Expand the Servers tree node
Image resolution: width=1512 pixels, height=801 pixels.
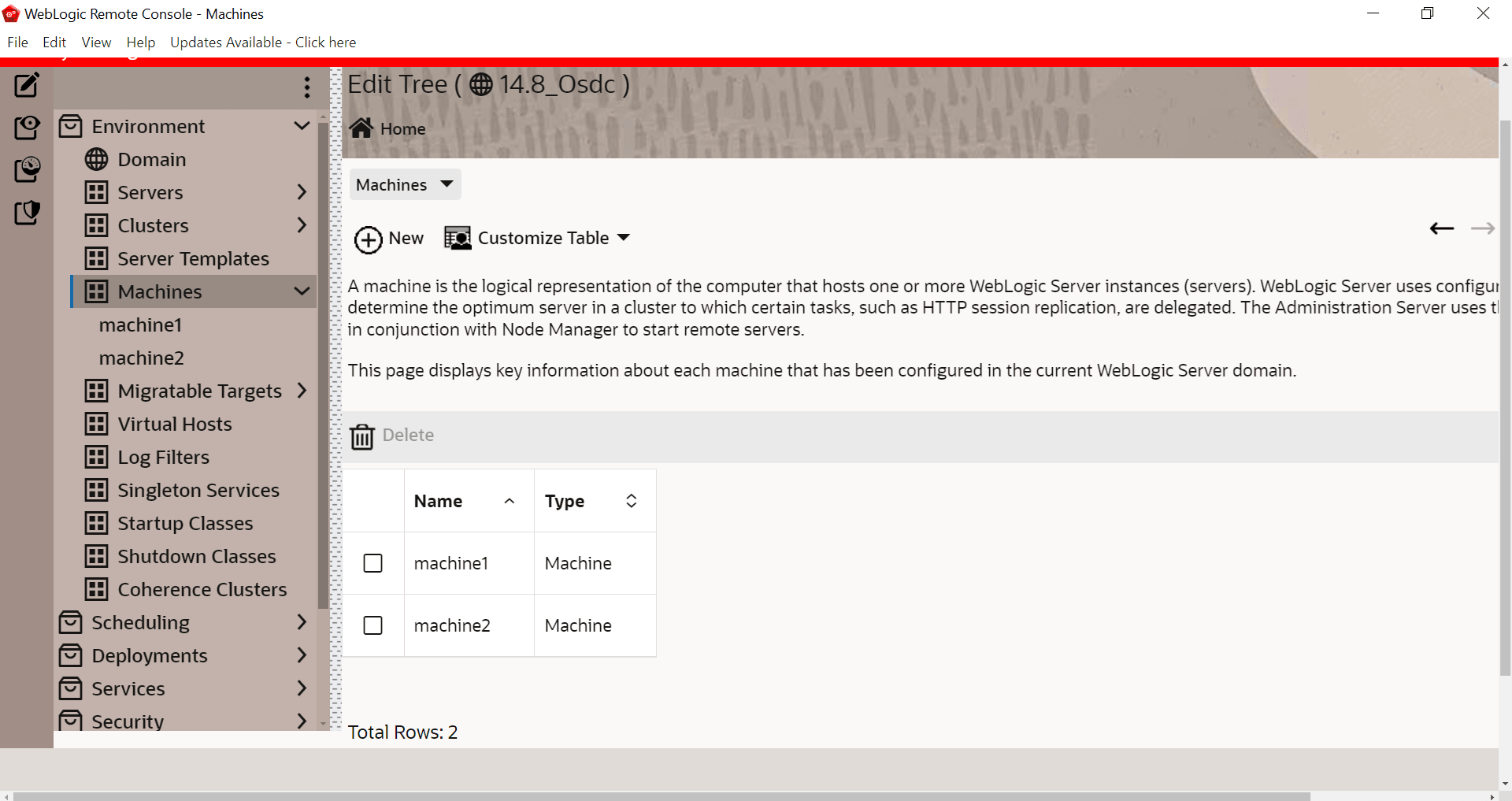[302, 192]
